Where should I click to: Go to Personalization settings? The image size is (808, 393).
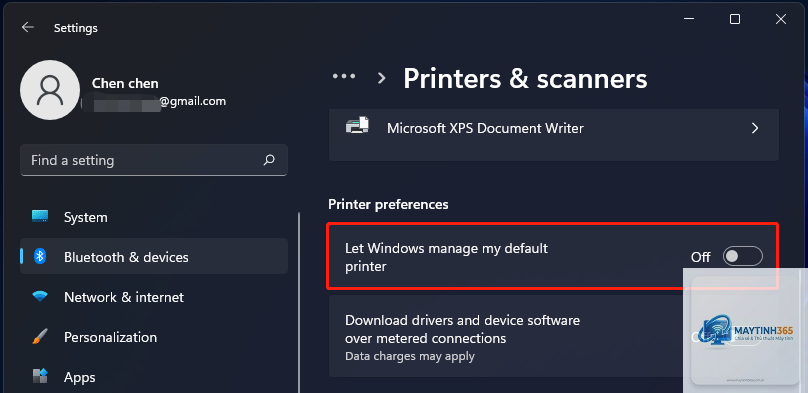click(154, 337)
